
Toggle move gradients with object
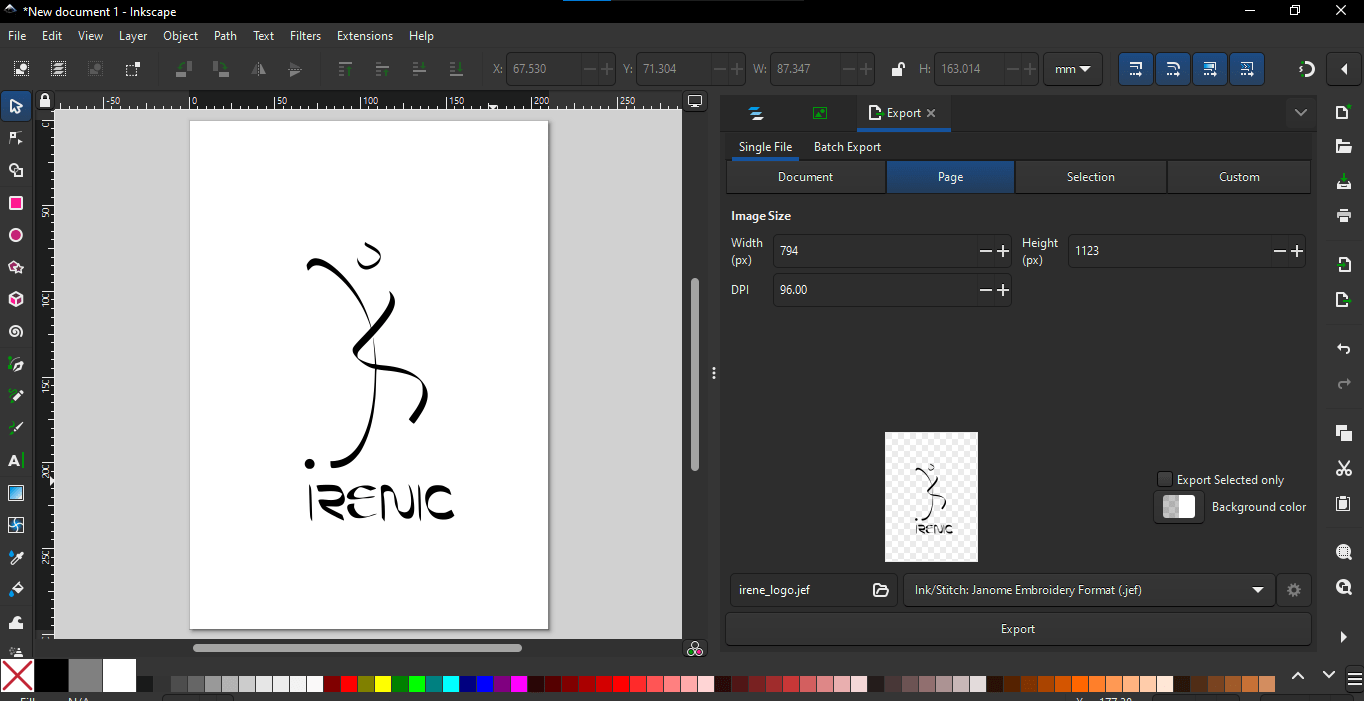pyautogui.click(x=1210, y=69)
